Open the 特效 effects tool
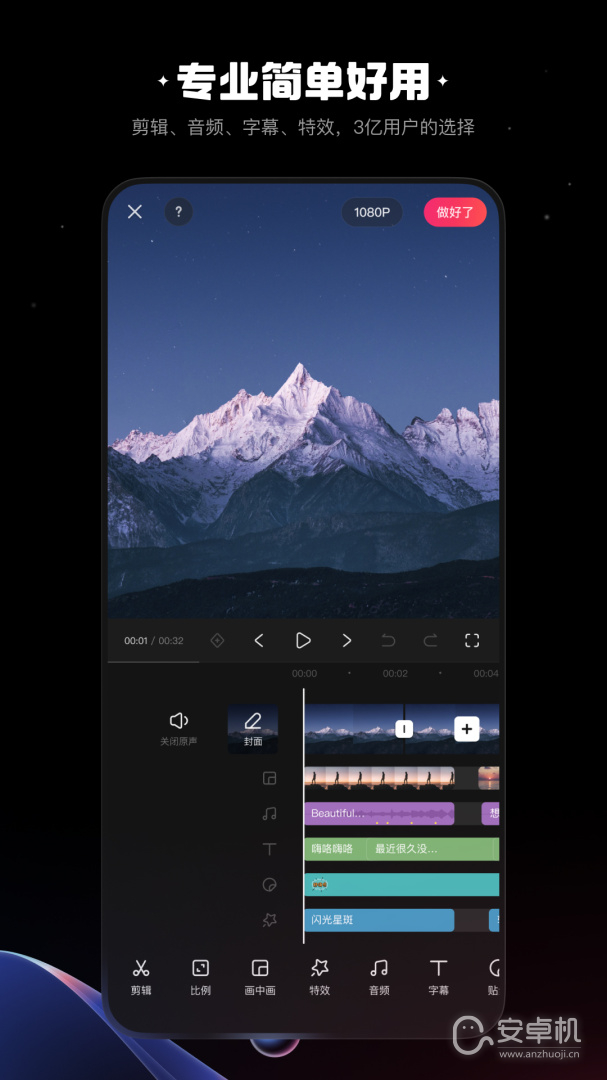The height and width of the screenshot is (1080, 607). [320, 977]
